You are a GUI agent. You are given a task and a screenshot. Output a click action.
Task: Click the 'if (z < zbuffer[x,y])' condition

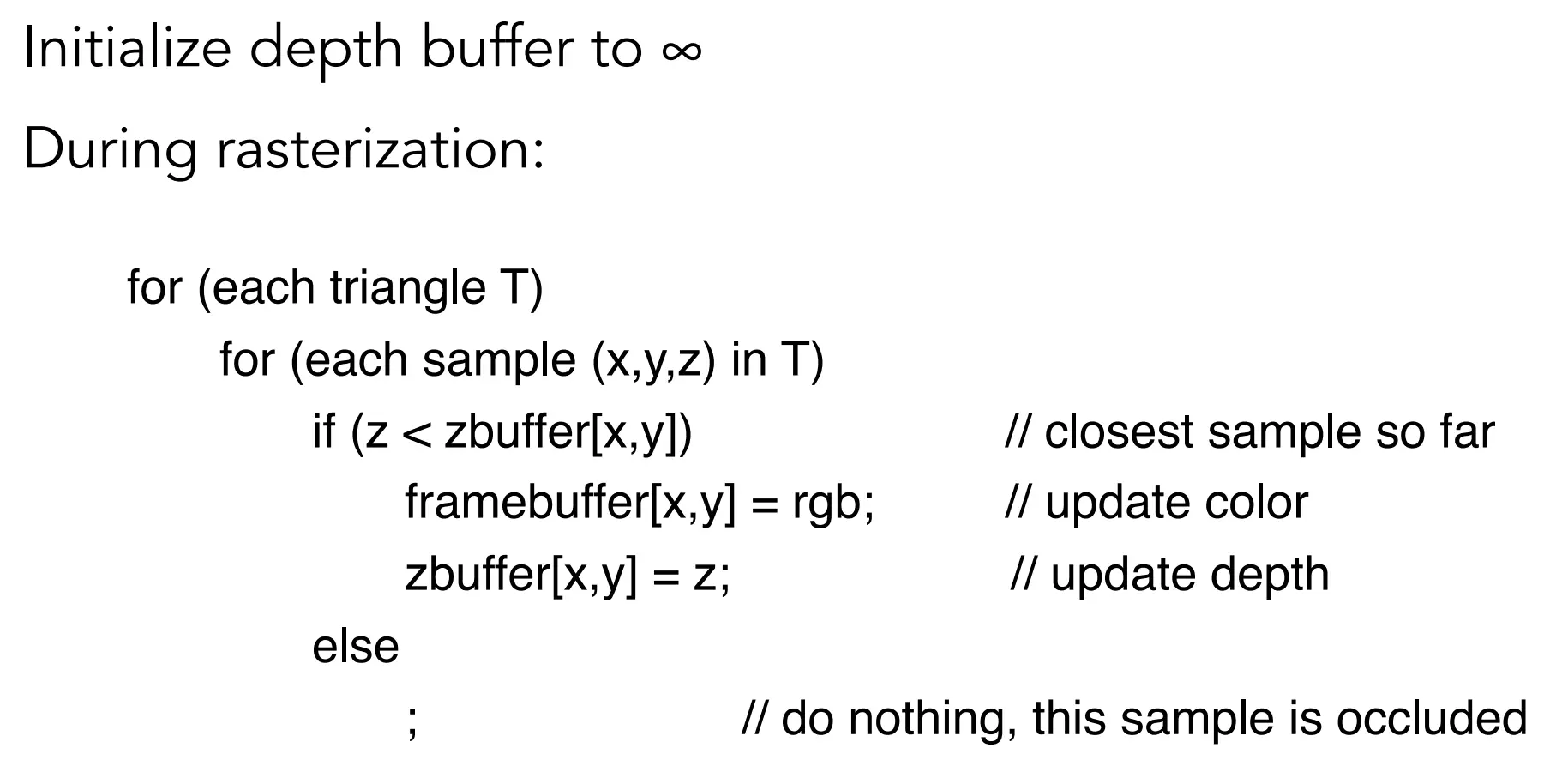(502, 431)
